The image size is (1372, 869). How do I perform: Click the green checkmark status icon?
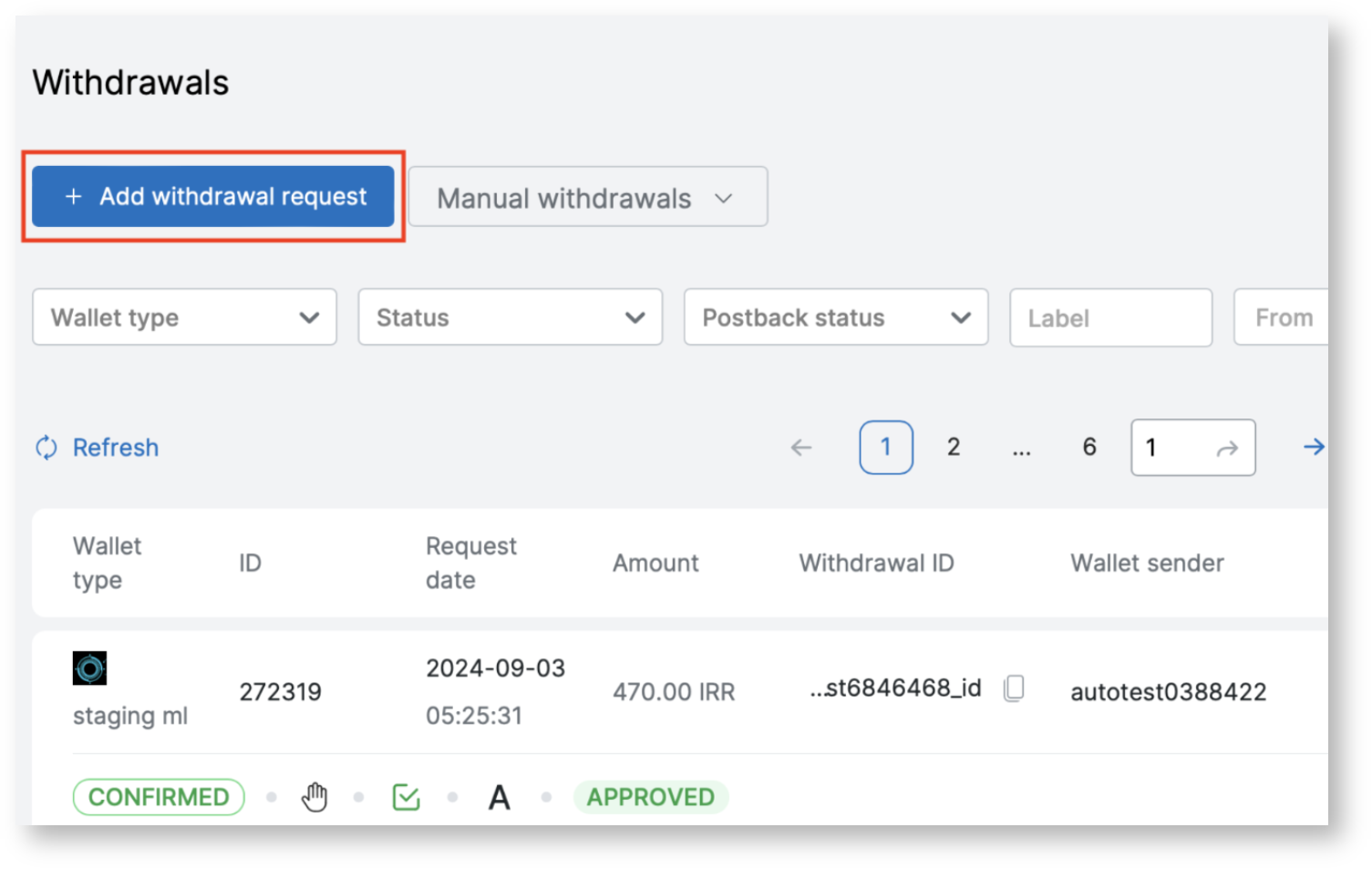(x=406, y=798)
